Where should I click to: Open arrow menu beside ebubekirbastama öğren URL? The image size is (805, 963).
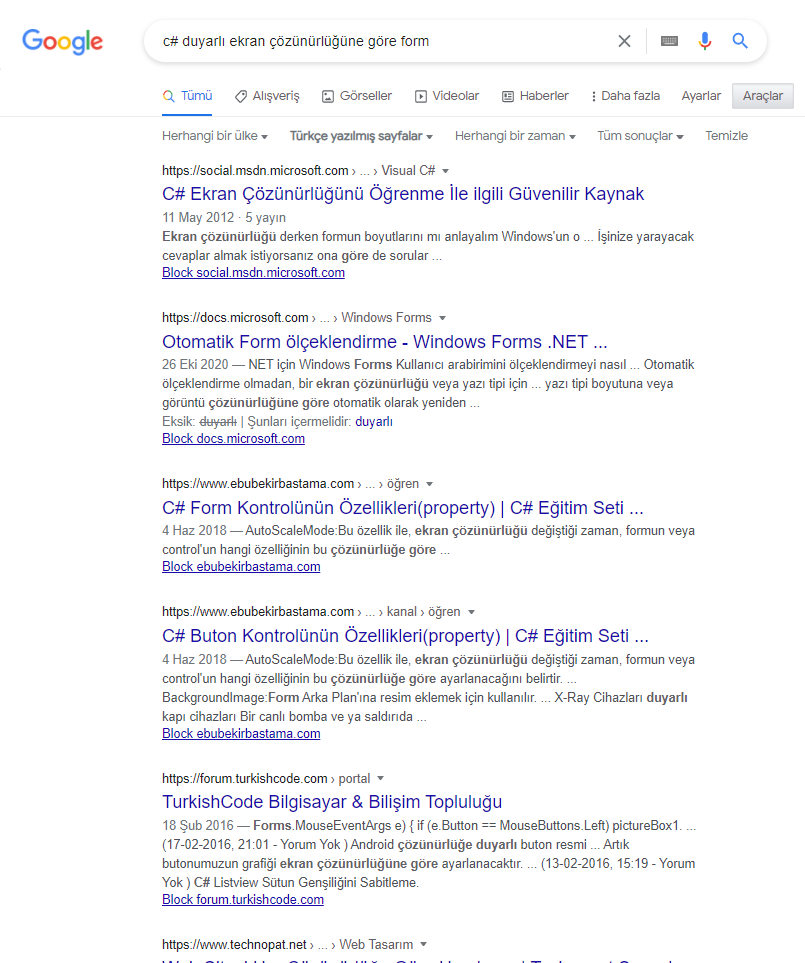tap(429, 484)
